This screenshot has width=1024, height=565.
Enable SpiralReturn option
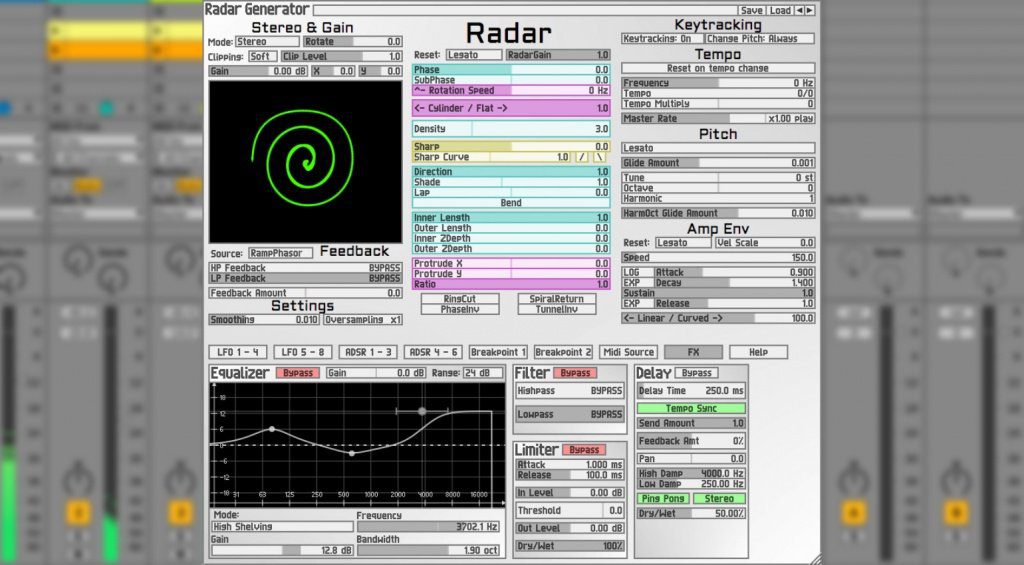click(556, 299)
